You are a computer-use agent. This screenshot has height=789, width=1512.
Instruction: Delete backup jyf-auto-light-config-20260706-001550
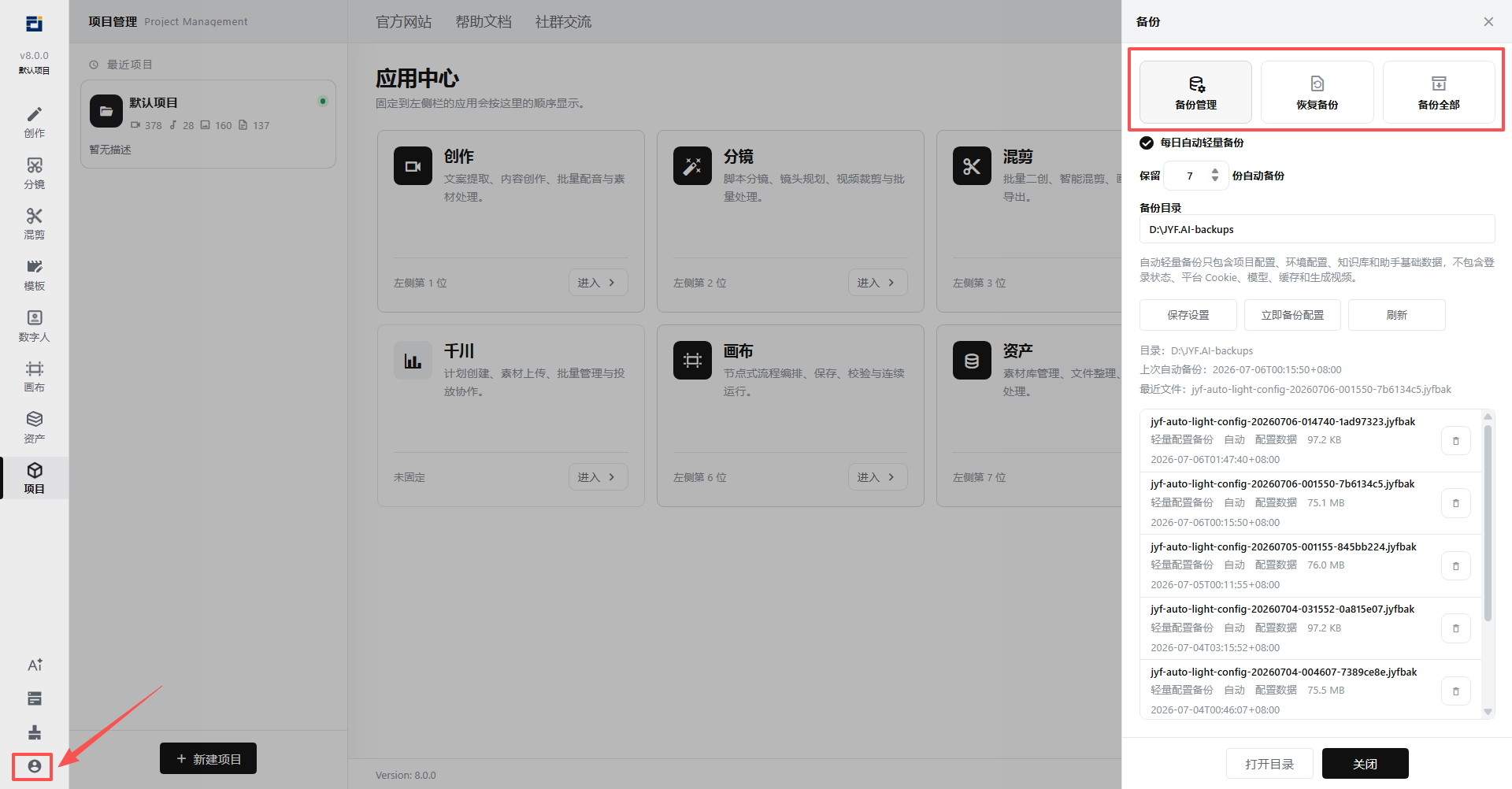point(1455,503)
